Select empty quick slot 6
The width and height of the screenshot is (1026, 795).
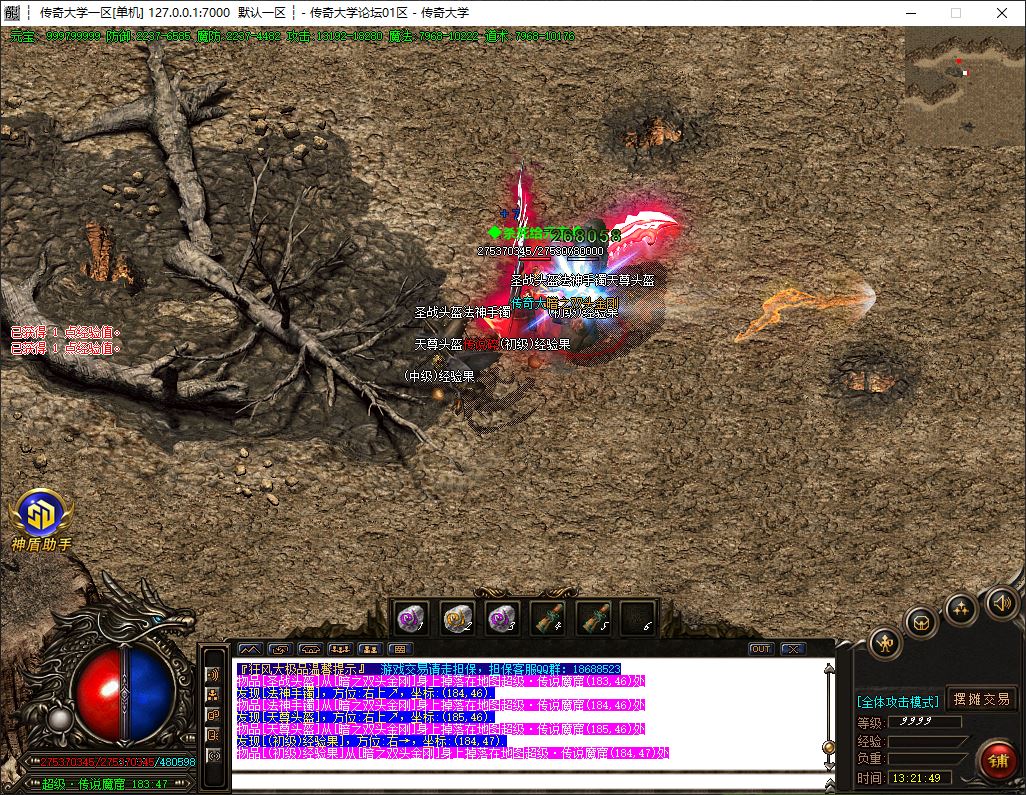[x=639, y=618]
